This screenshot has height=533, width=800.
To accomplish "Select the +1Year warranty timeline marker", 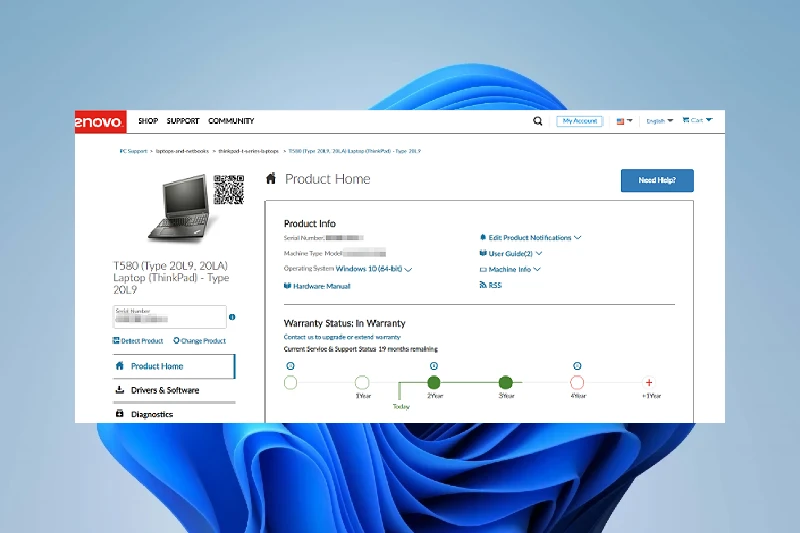I will tap(649, 383).
